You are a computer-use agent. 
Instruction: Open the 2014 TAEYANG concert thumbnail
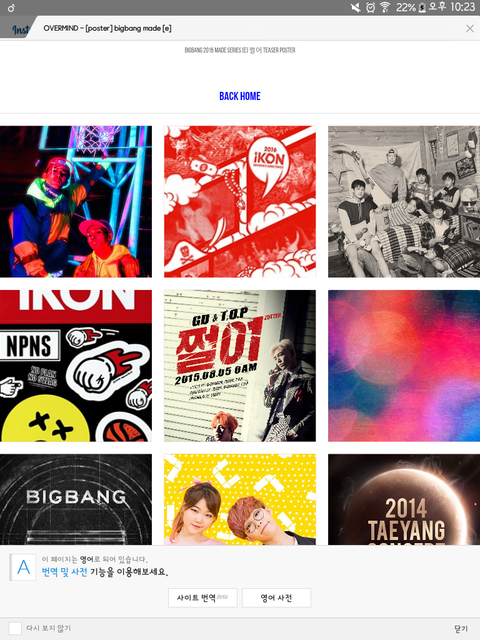click(404, 499)
